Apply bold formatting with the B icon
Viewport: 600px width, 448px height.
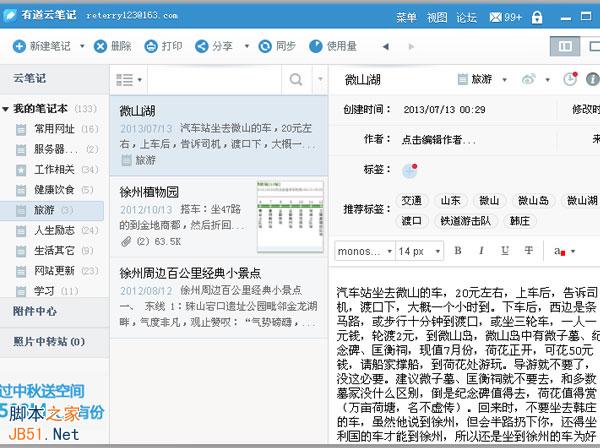[458, 251]
